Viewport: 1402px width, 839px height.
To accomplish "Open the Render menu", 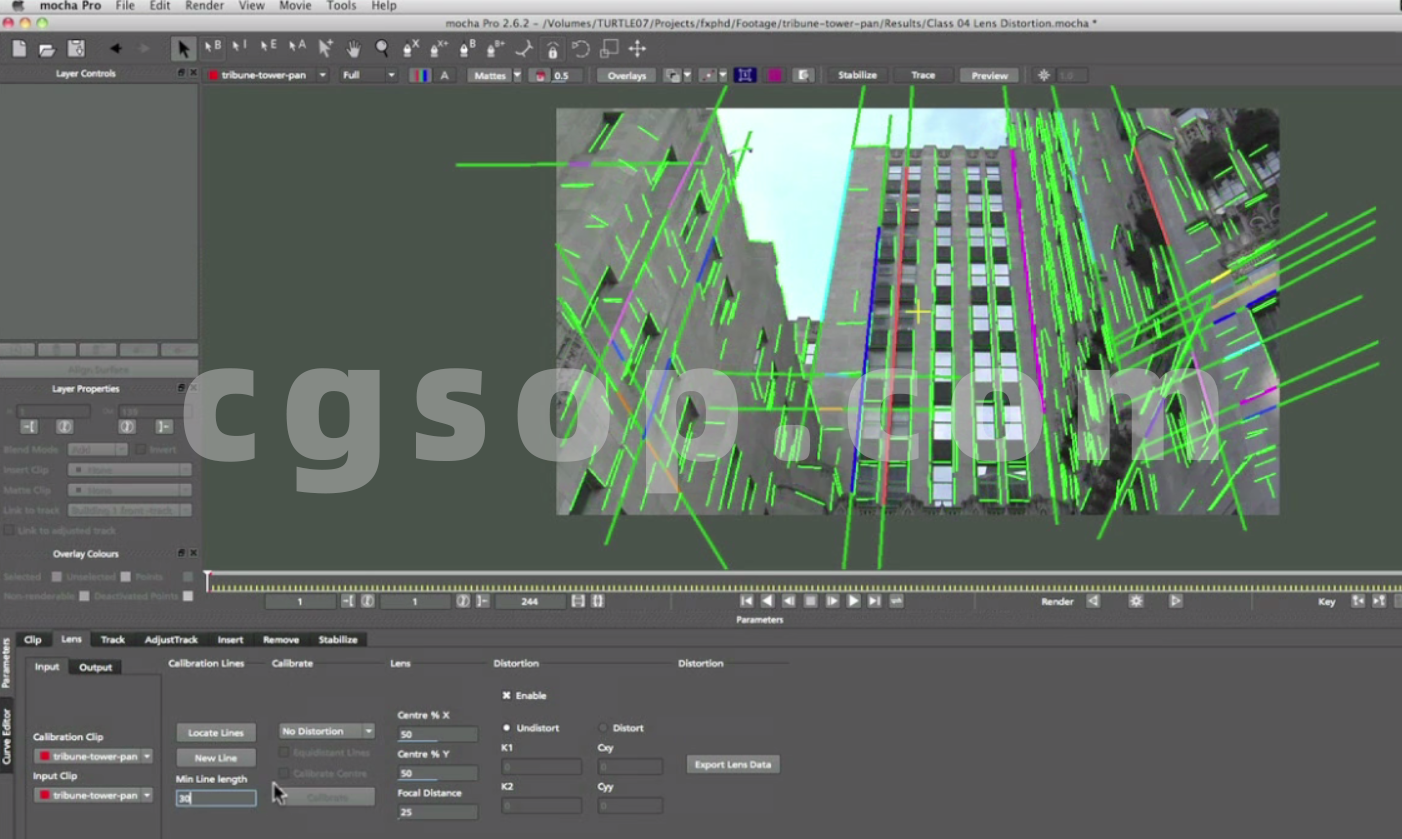I will [204, 6].
